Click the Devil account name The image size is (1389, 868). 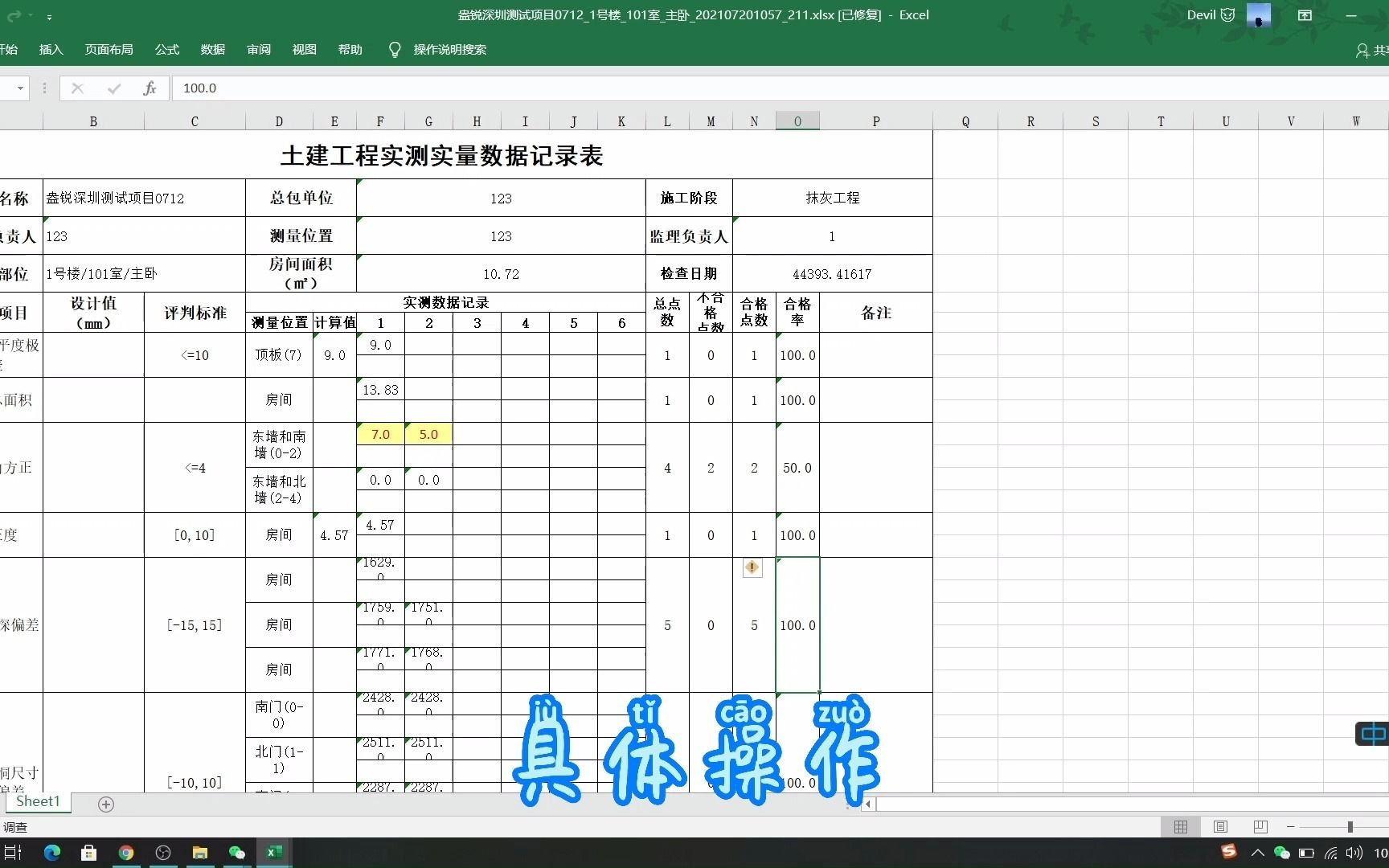click(x=1201, y=15)
